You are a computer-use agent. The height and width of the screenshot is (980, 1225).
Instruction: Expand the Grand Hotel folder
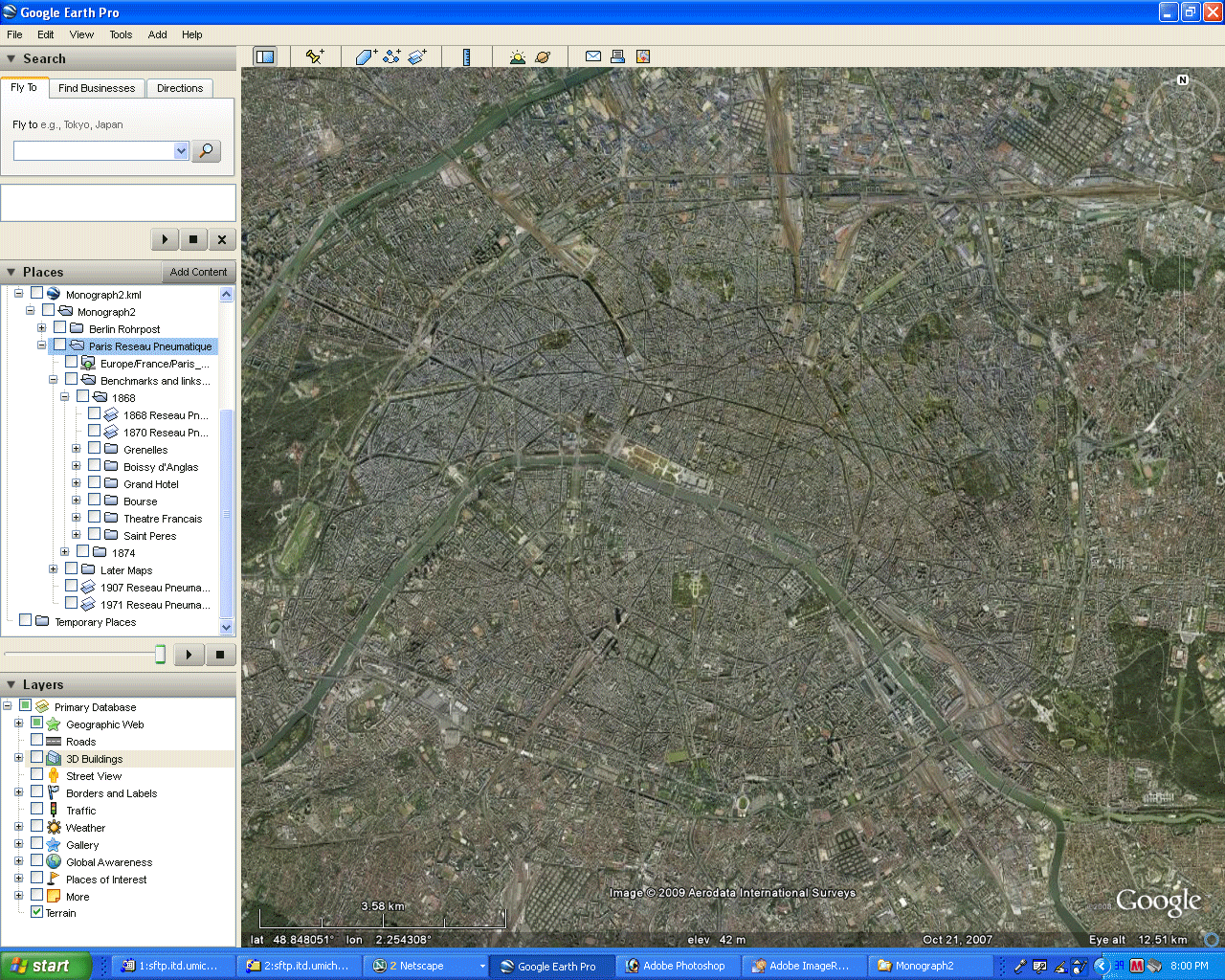tap(76, 483)
